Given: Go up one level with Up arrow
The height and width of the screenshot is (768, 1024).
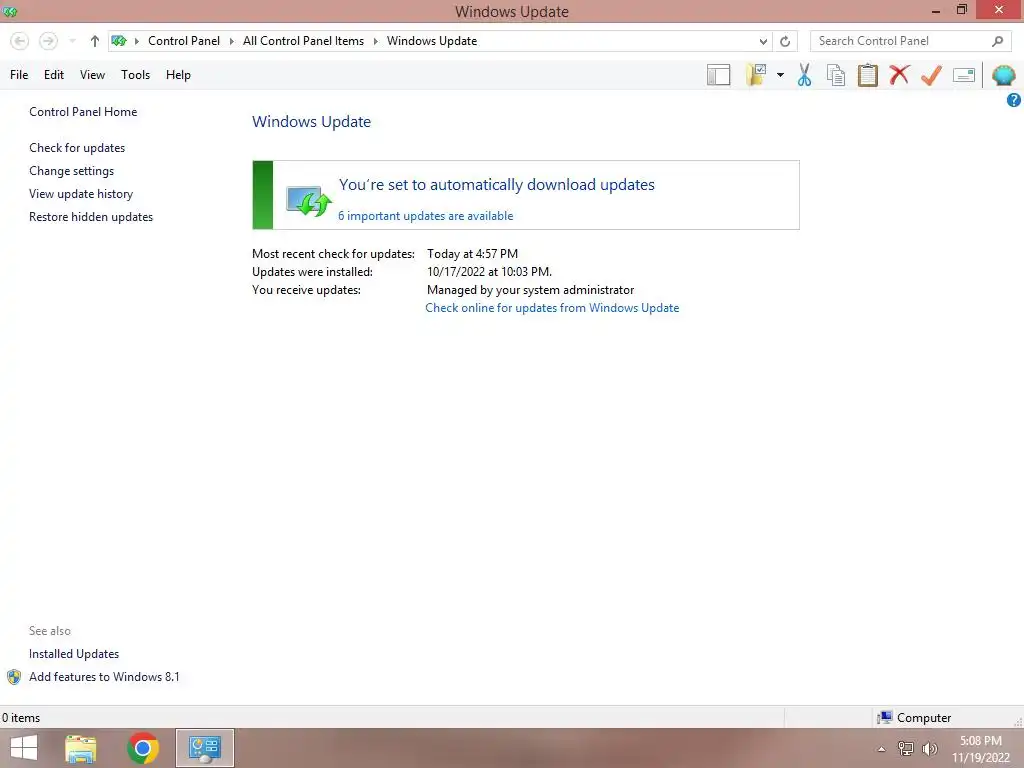Looking at the screenshot, I should coord(95,41).
